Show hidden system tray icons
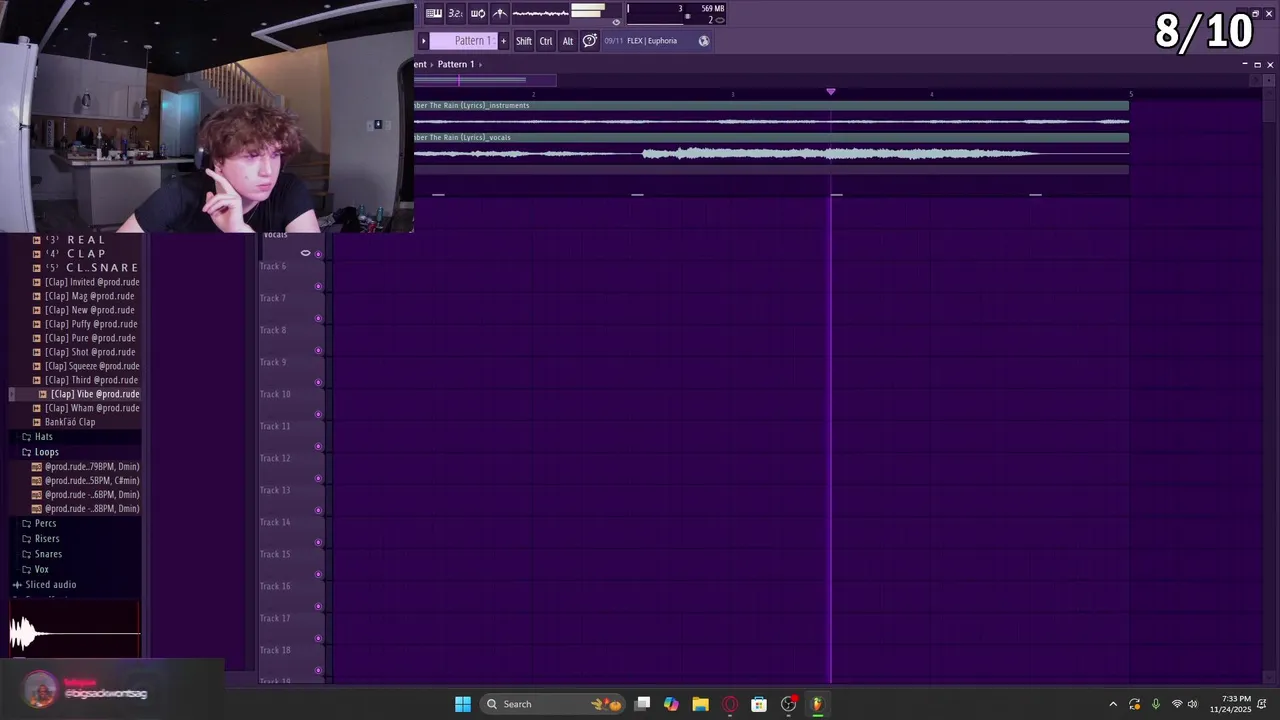Image resolution: width=1280 pixels, height=720 pixels. pyautogui.click(x=1113, y=704)
